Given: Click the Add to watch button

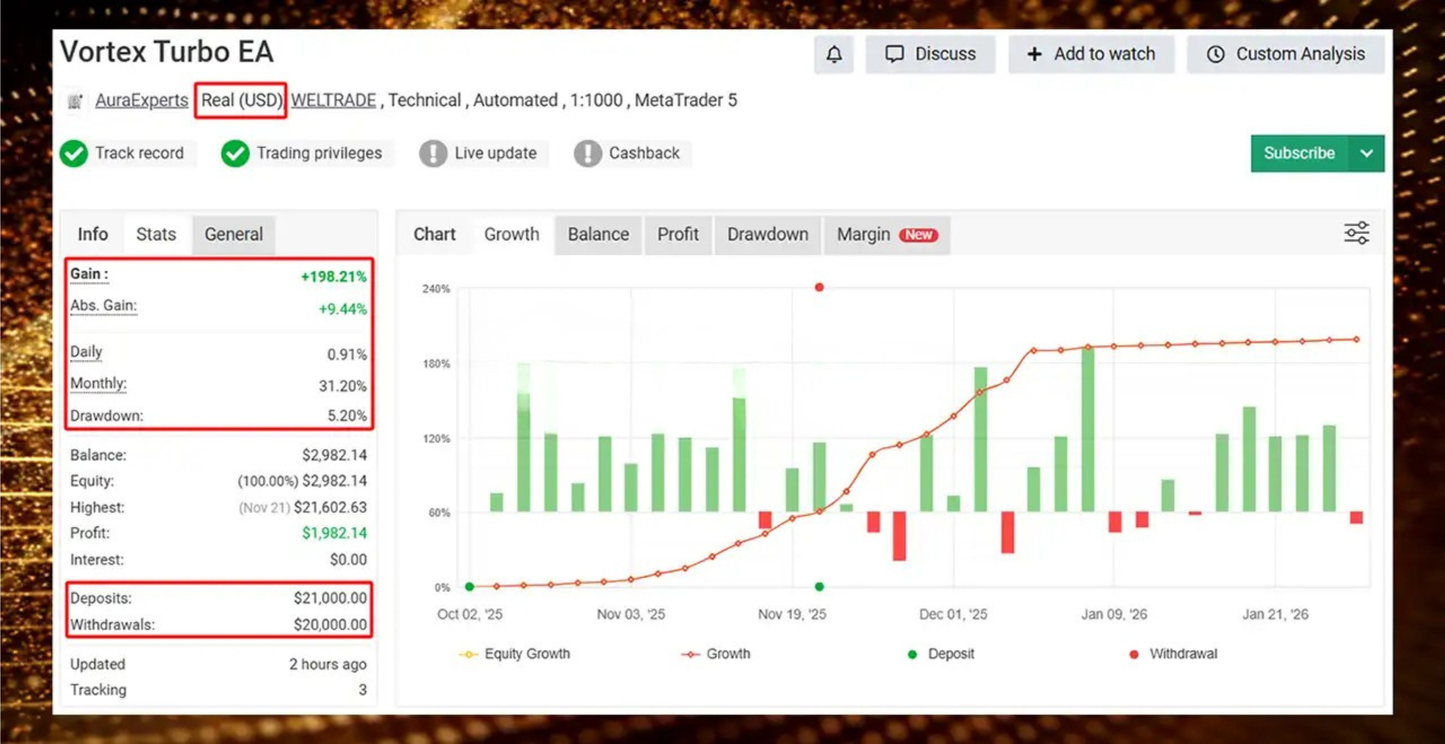Looking at the screenshot, I should [1092, 54].
